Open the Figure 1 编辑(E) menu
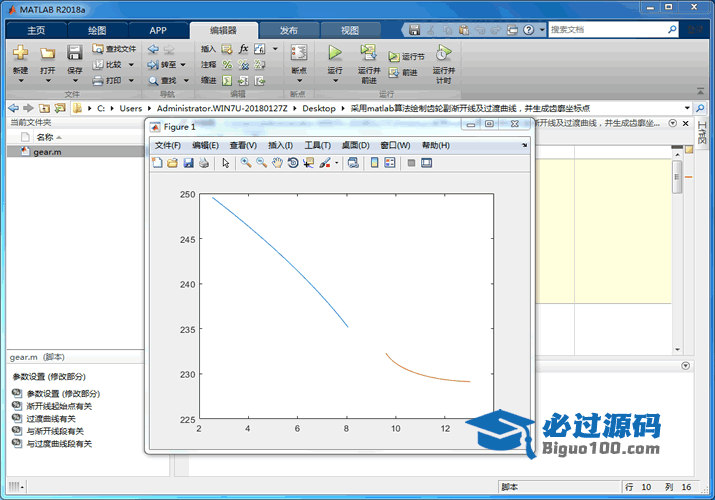This screenshot has height=500, width=715. [205, 145]
